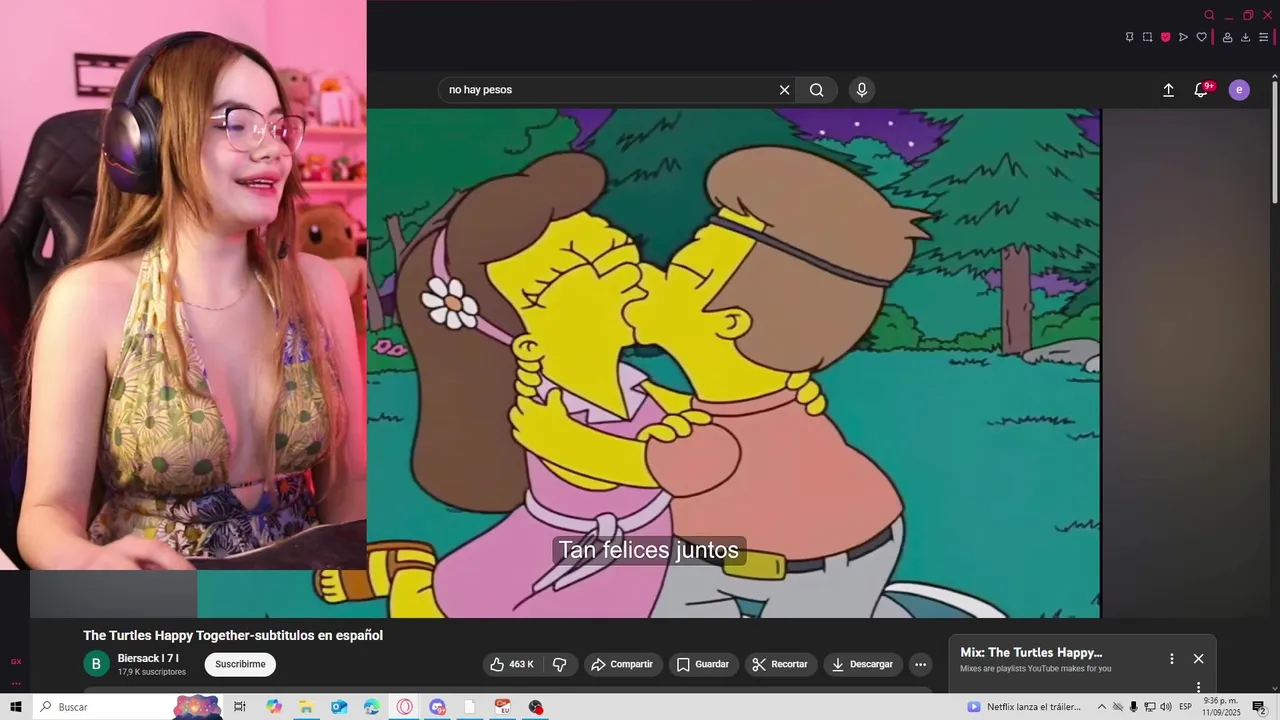This screenshot has width=1280, height=720.
Task: Open volume control in system tray
Action: coord(1166,707)
